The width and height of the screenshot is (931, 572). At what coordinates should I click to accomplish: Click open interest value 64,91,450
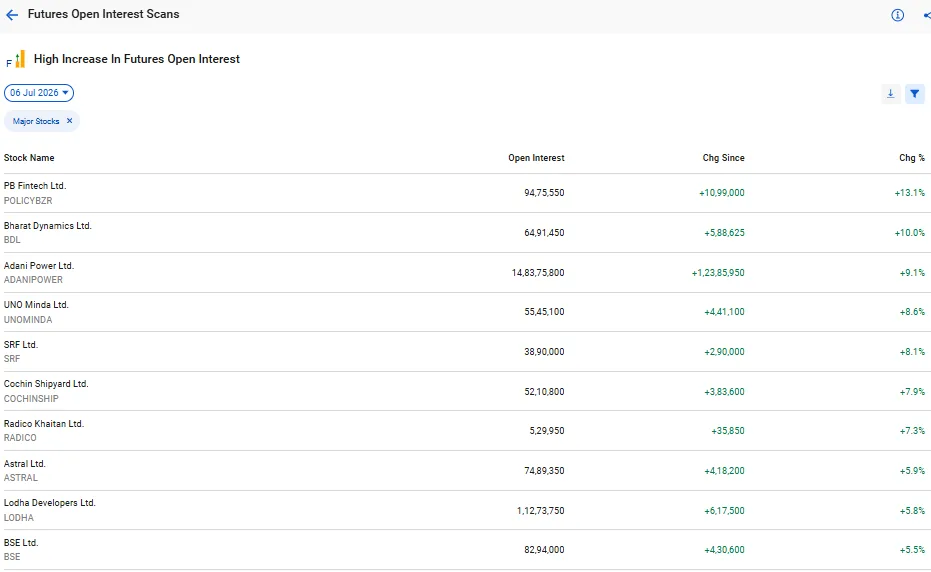pos(544,233)
